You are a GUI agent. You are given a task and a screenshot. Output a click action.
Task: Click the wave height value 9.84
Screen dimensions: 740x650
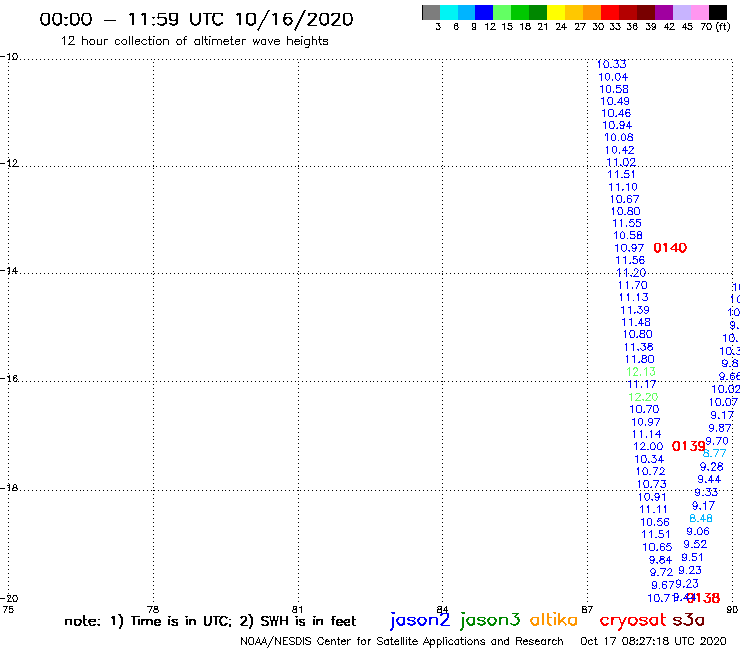click(x=660, y=560)
